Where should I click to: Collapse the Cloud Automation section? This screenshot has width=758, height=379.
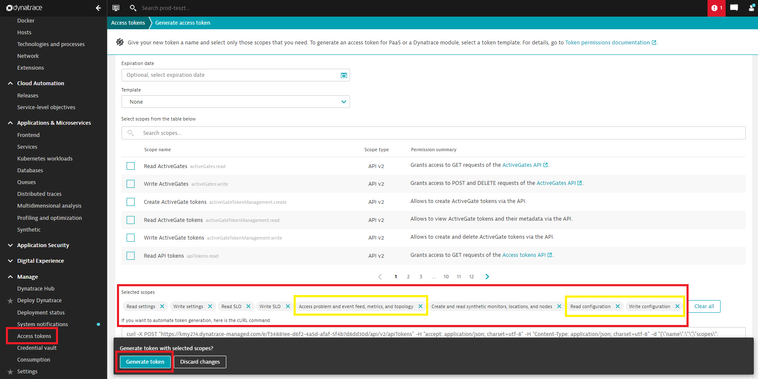11,83
